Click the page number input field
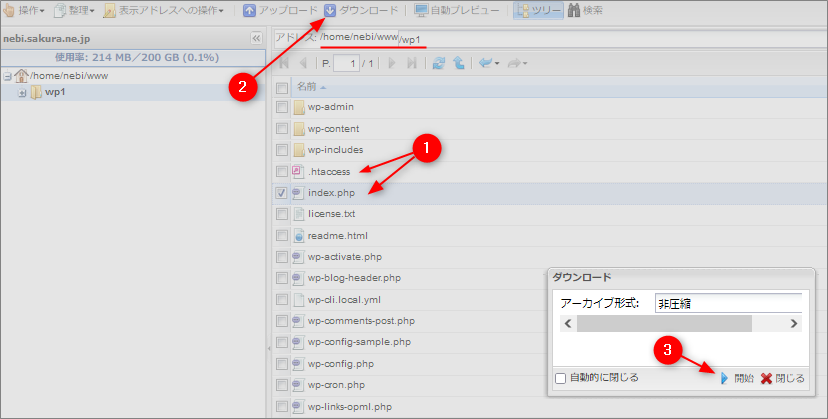This screenshot has width=828, height=419. point(346,63)
